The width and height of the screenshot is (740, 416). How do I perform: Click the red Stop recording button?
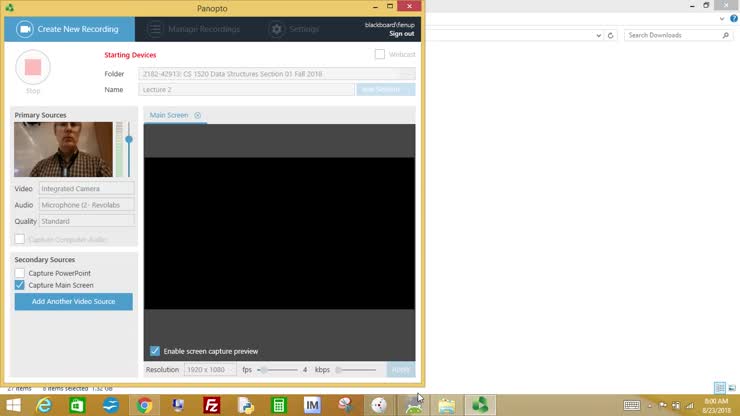33,68
